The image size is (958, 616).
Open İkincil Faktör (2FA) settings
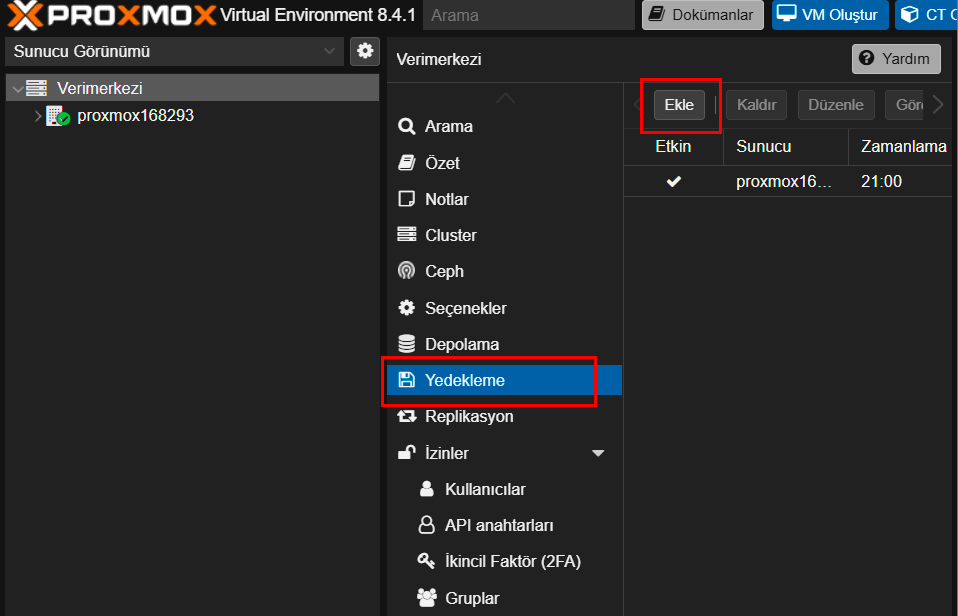pos(512,561)
